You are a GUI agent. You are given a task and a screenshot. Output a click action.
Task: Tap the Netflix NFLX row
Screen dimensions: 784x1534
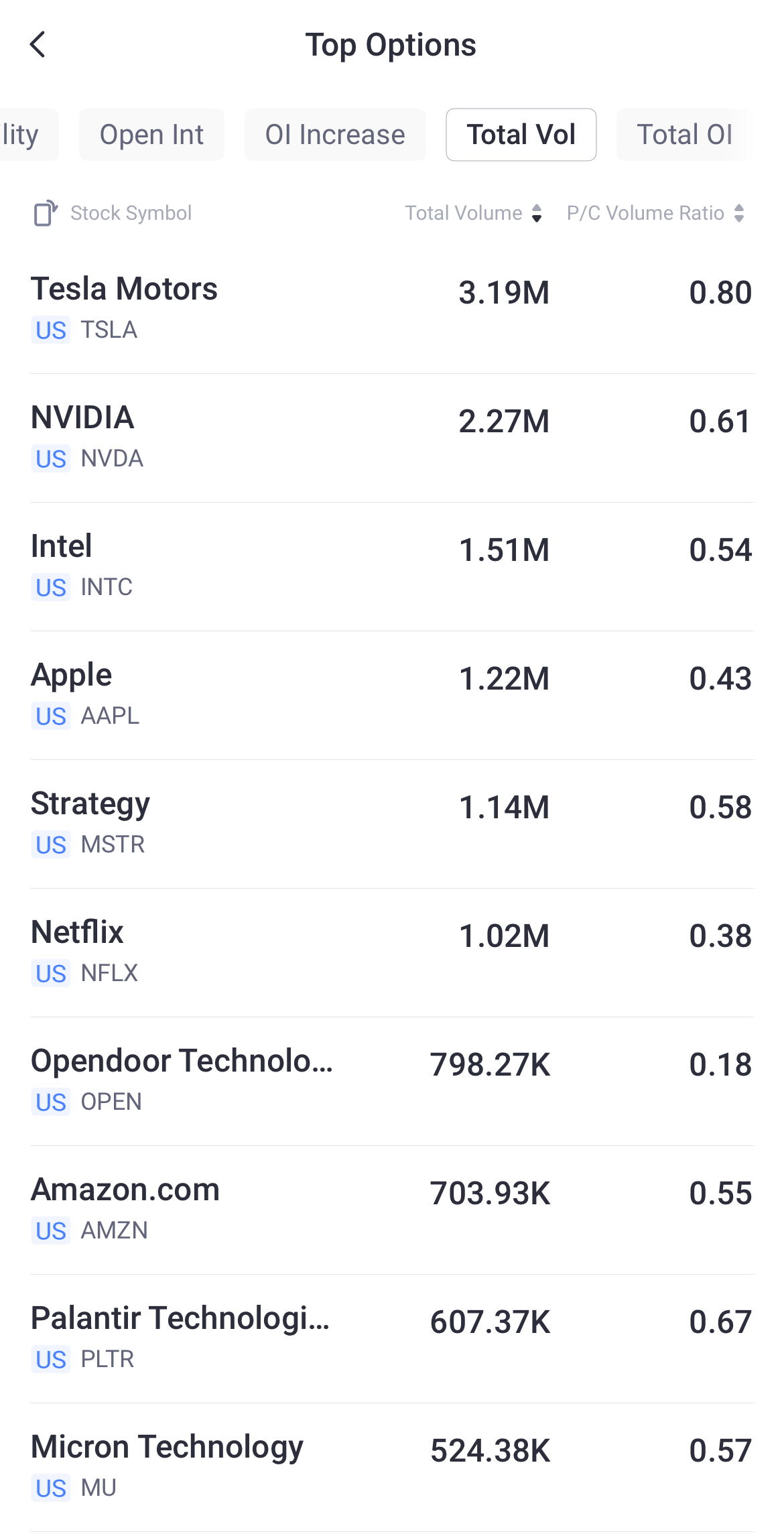click(392, 952)
